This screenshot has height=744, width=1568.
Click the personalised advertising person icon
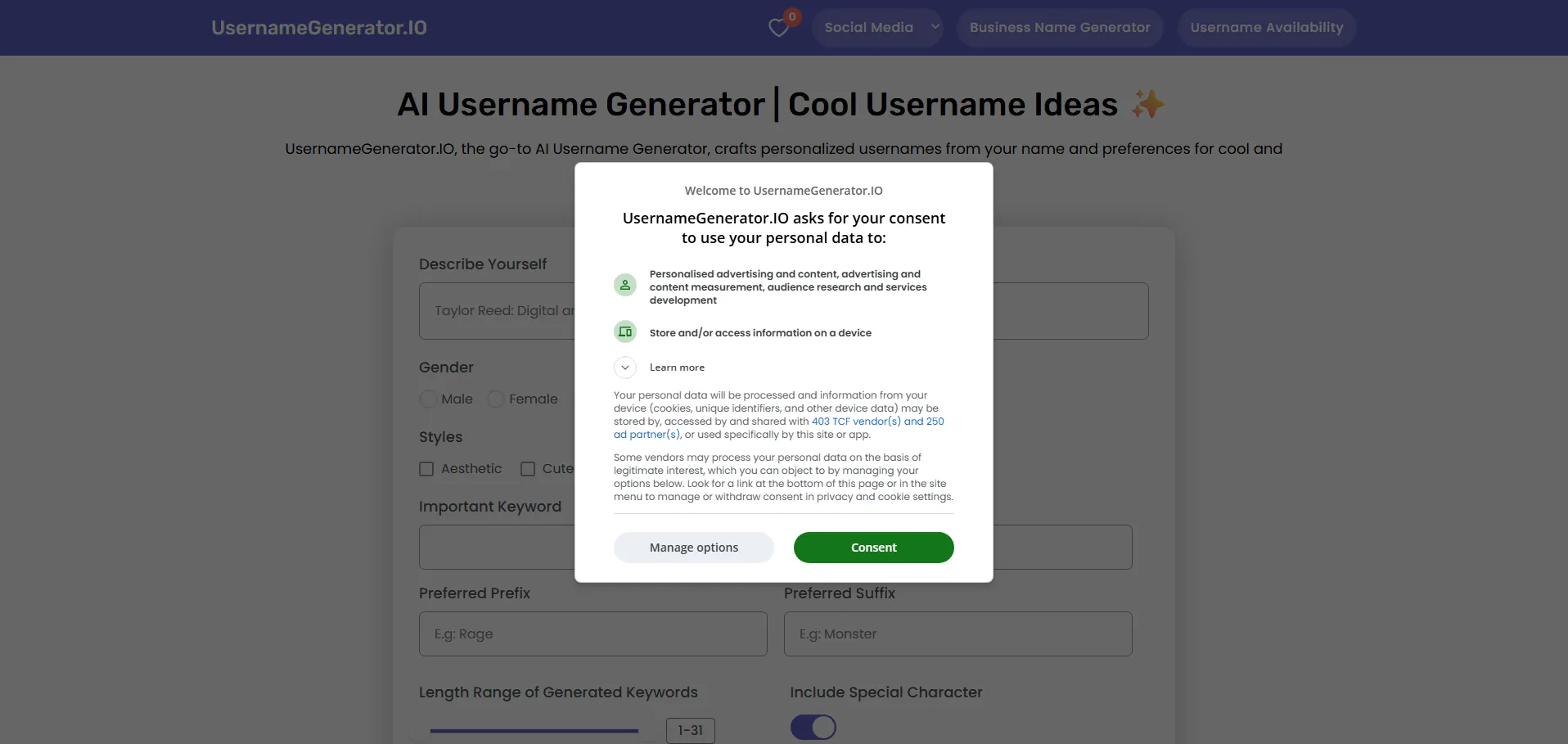[625, 285]
